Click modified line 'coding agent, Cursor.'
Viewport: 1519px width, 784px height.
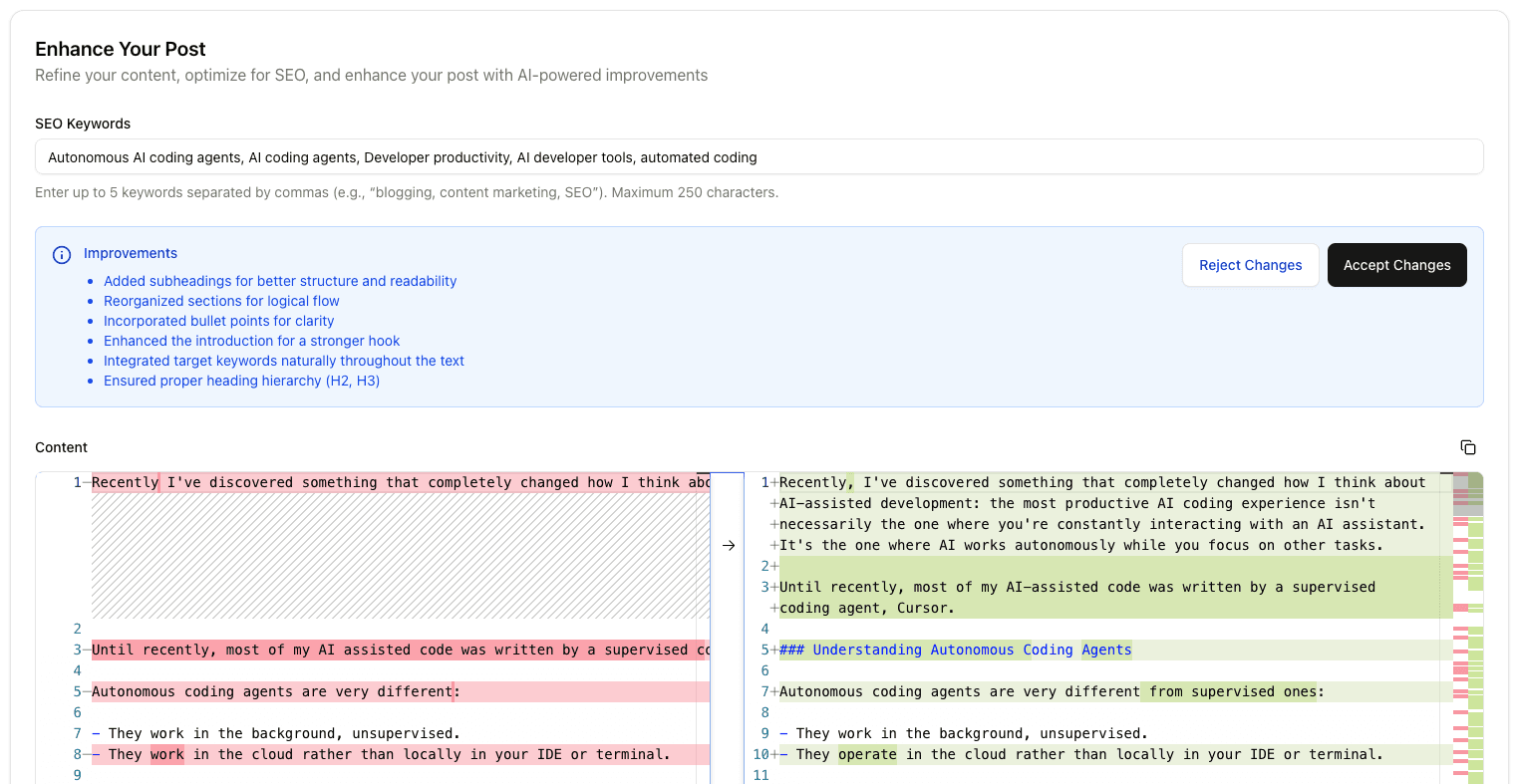867,608
